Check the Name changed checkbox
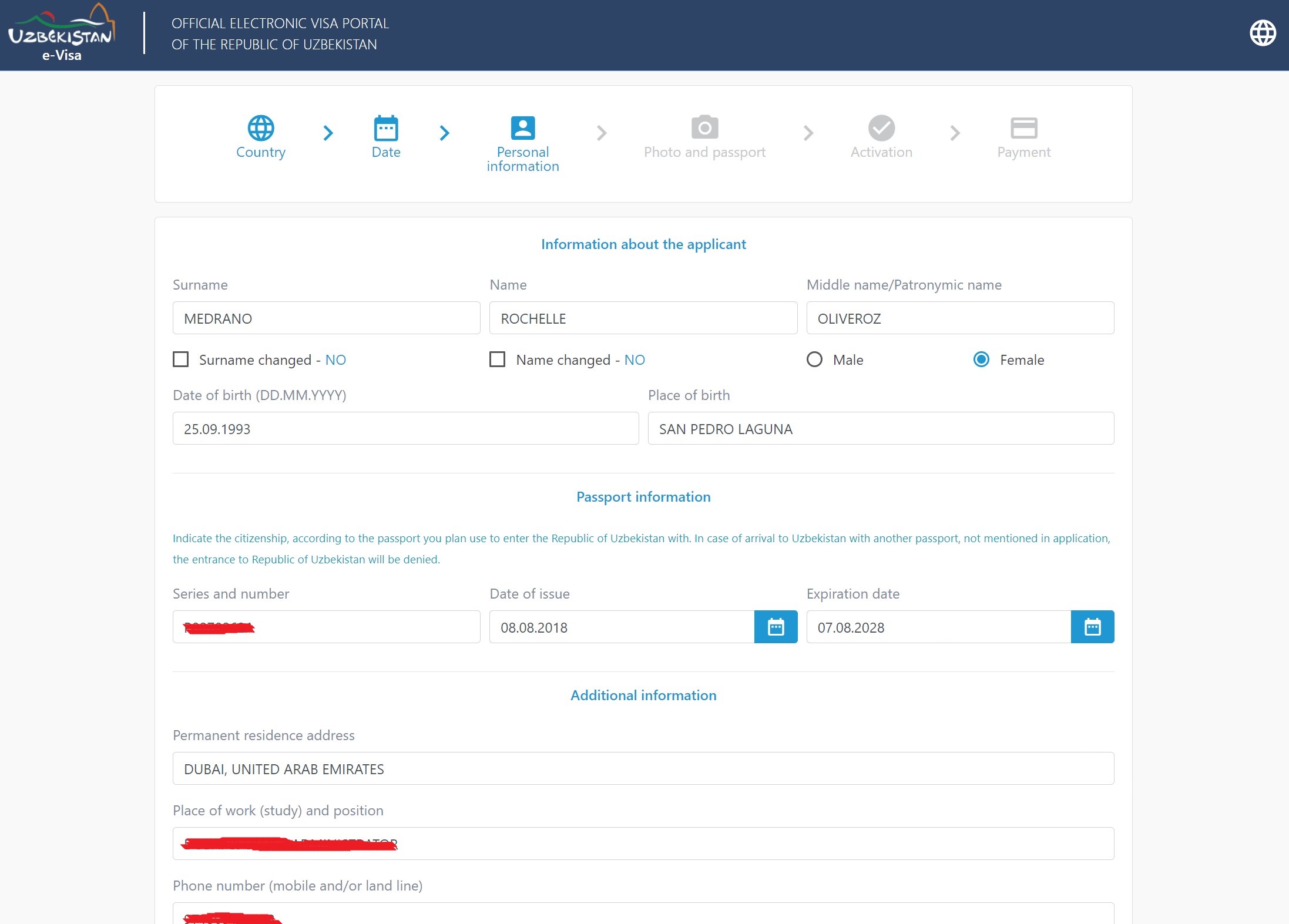1289x924 pixels. coord(498,359)
